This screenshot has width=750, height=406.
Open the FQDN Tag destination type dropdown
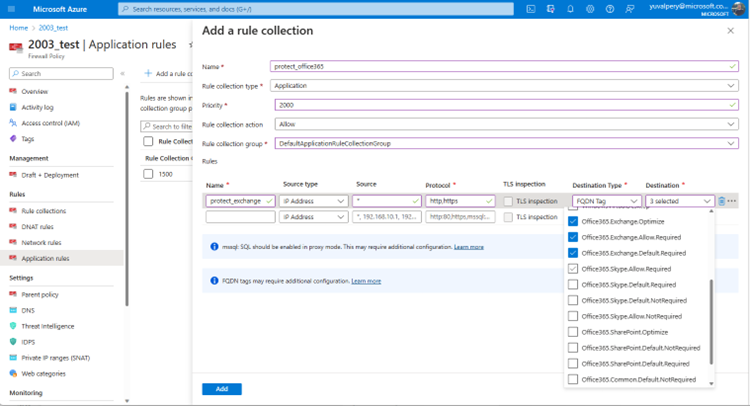(x=607, y=201)
